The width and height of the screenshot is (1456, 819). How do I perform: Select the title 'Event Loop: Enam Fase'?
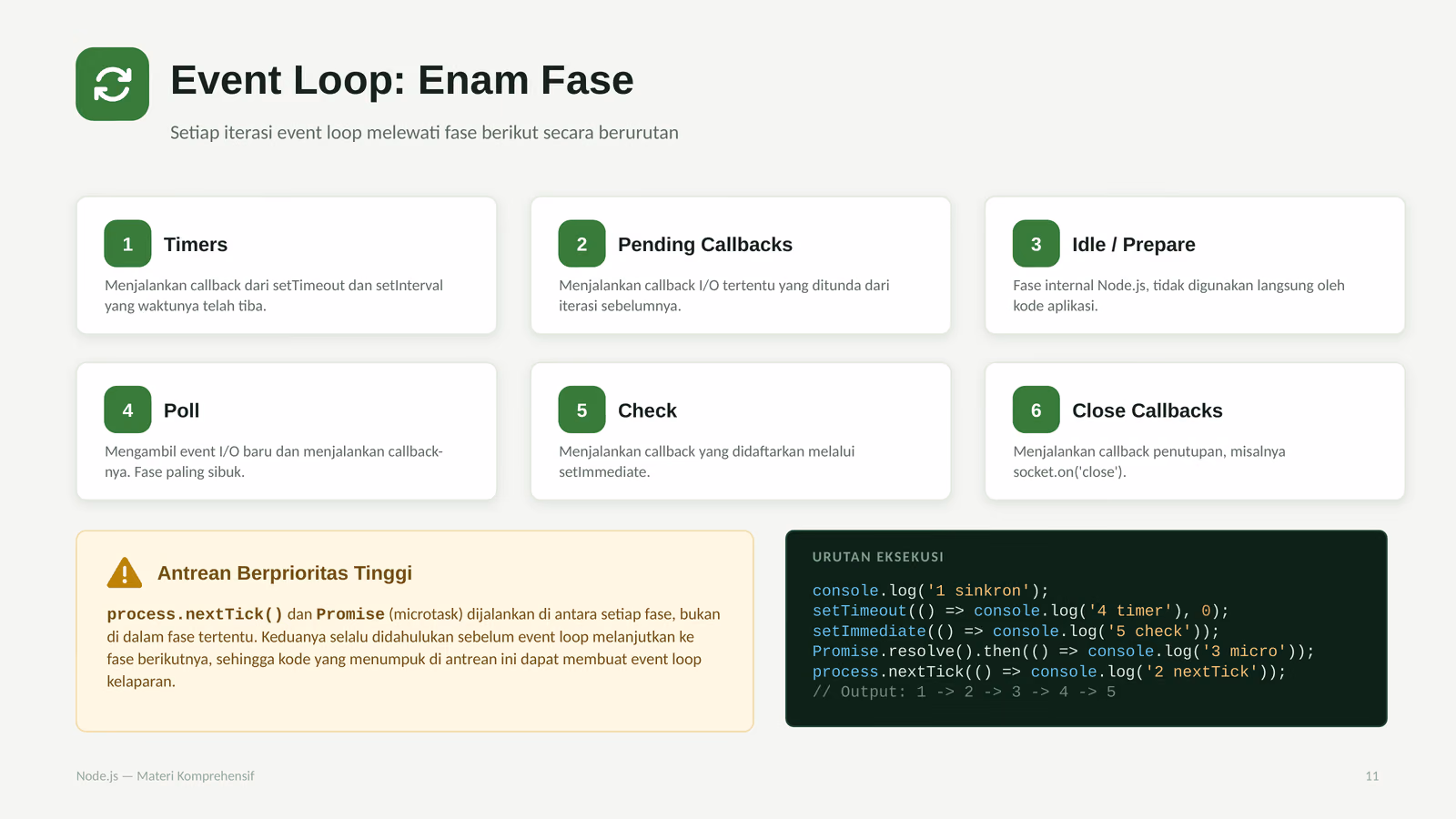[x=401, y=80]
